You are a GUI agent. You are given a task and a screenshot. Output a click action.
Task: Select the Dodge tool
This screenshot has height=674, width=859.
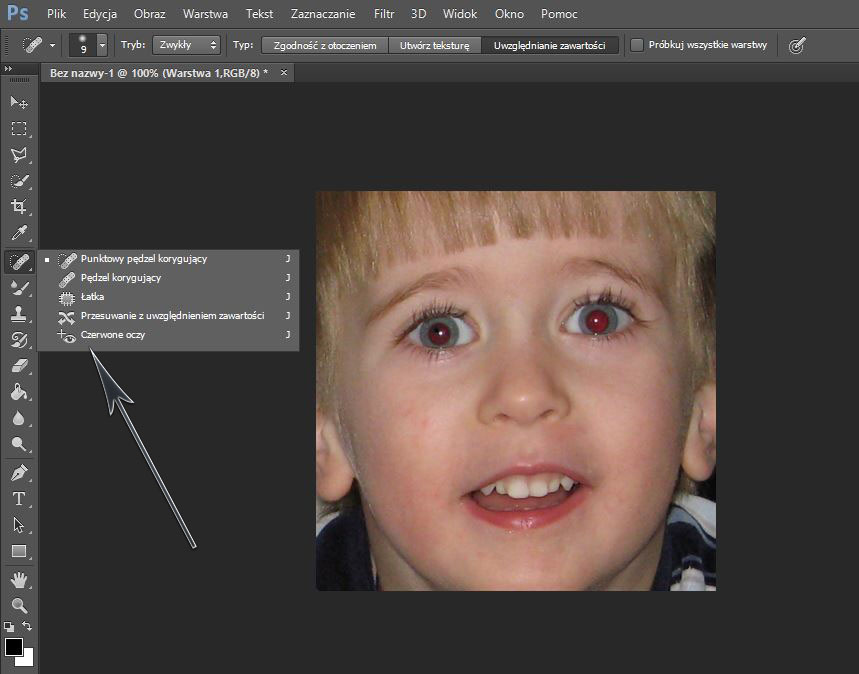click(19, 444)
